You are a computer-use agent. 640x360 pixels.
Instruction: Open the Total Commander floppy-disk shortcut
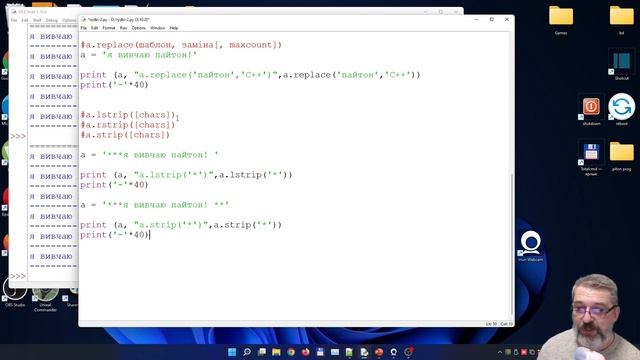coord(591,158)
